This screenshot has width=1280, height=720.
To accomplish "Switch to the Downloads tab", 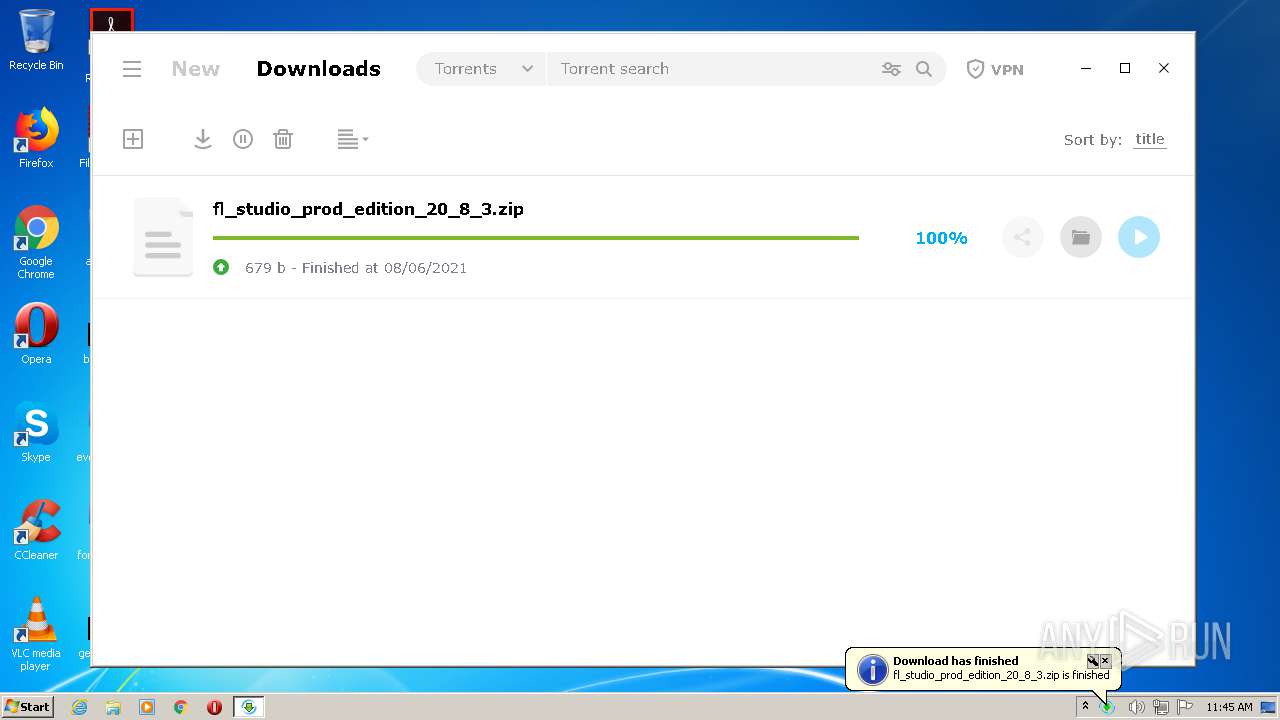I will pos(318,69).
